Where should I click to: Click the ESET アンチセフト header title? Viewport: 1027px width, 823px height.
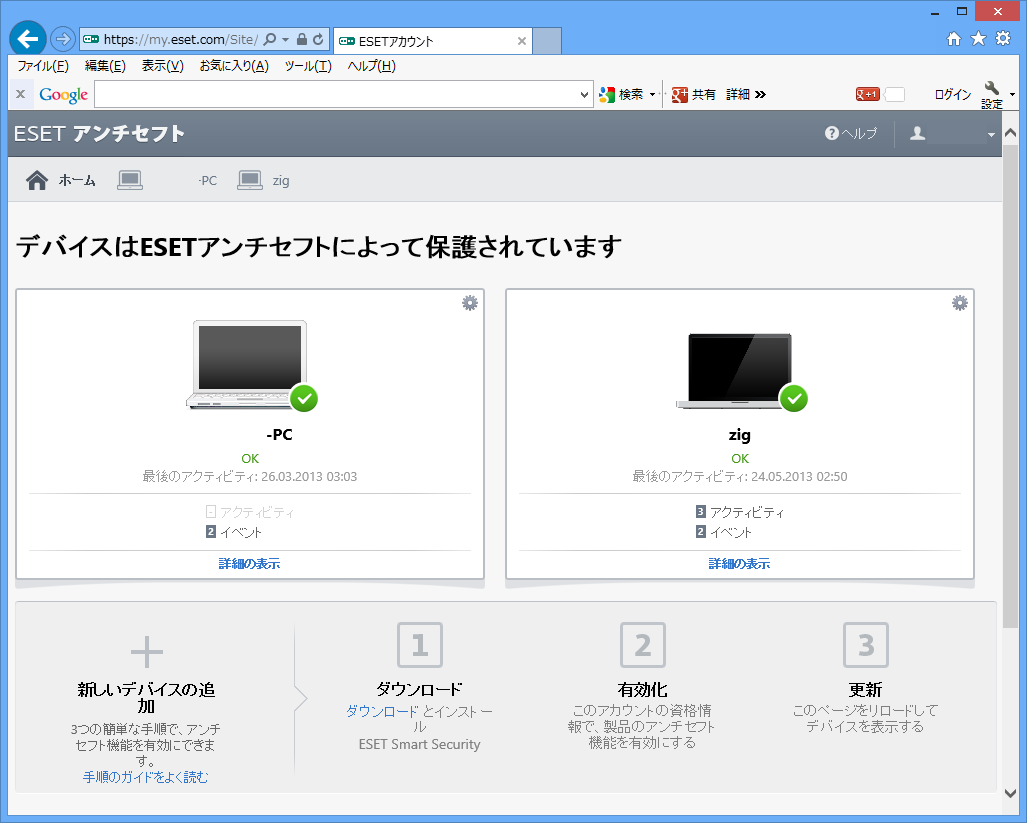(x=99, y=134)
